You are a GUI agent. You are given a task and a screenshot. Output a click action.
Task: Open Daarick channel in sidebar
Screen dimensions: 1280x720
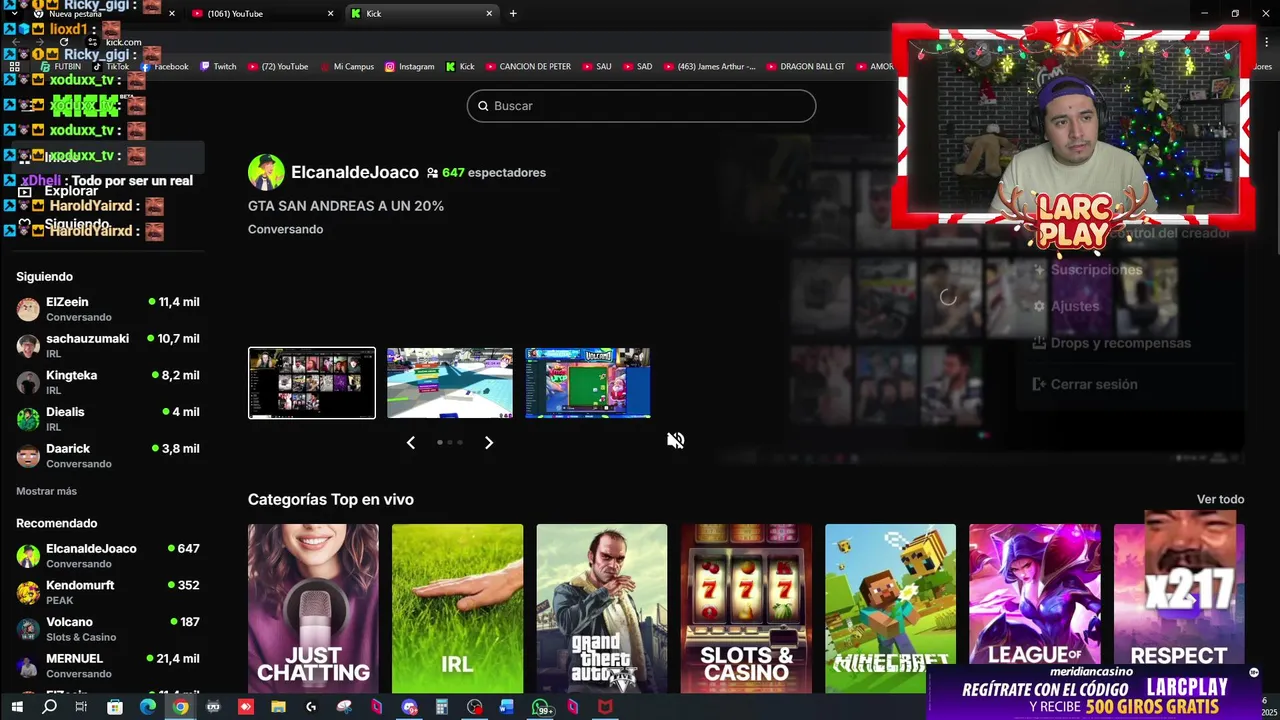(108, 456)
